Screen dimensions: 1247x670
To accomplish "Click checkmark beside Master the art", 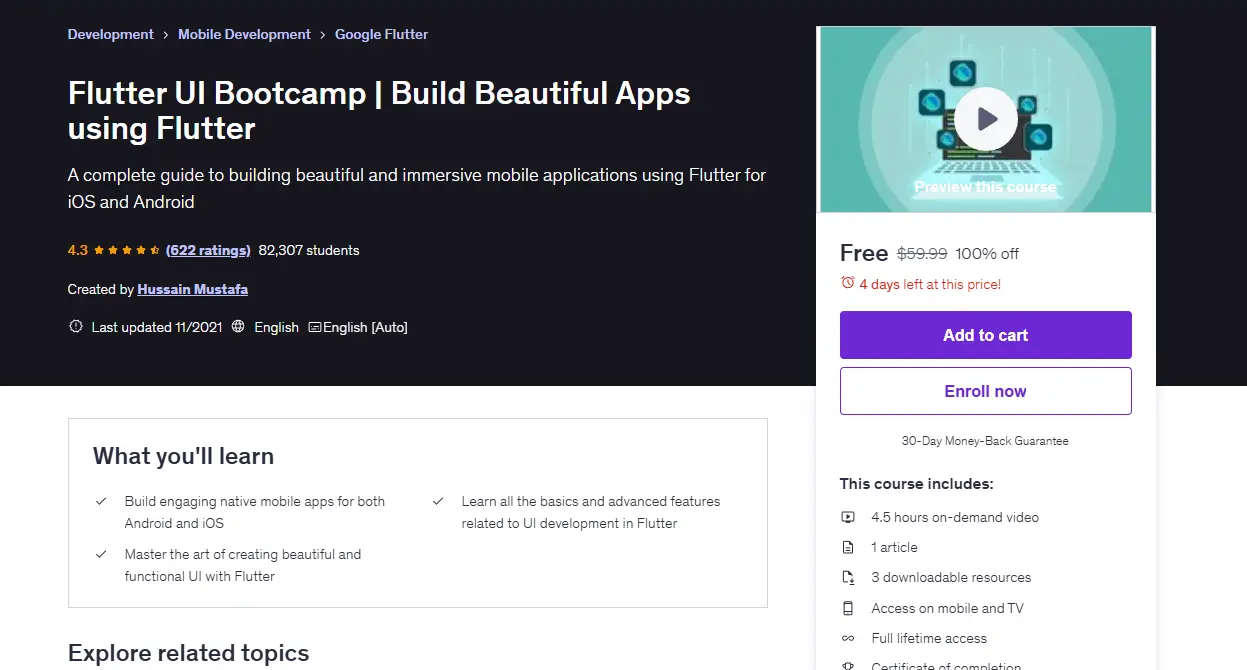I will 101,554.
